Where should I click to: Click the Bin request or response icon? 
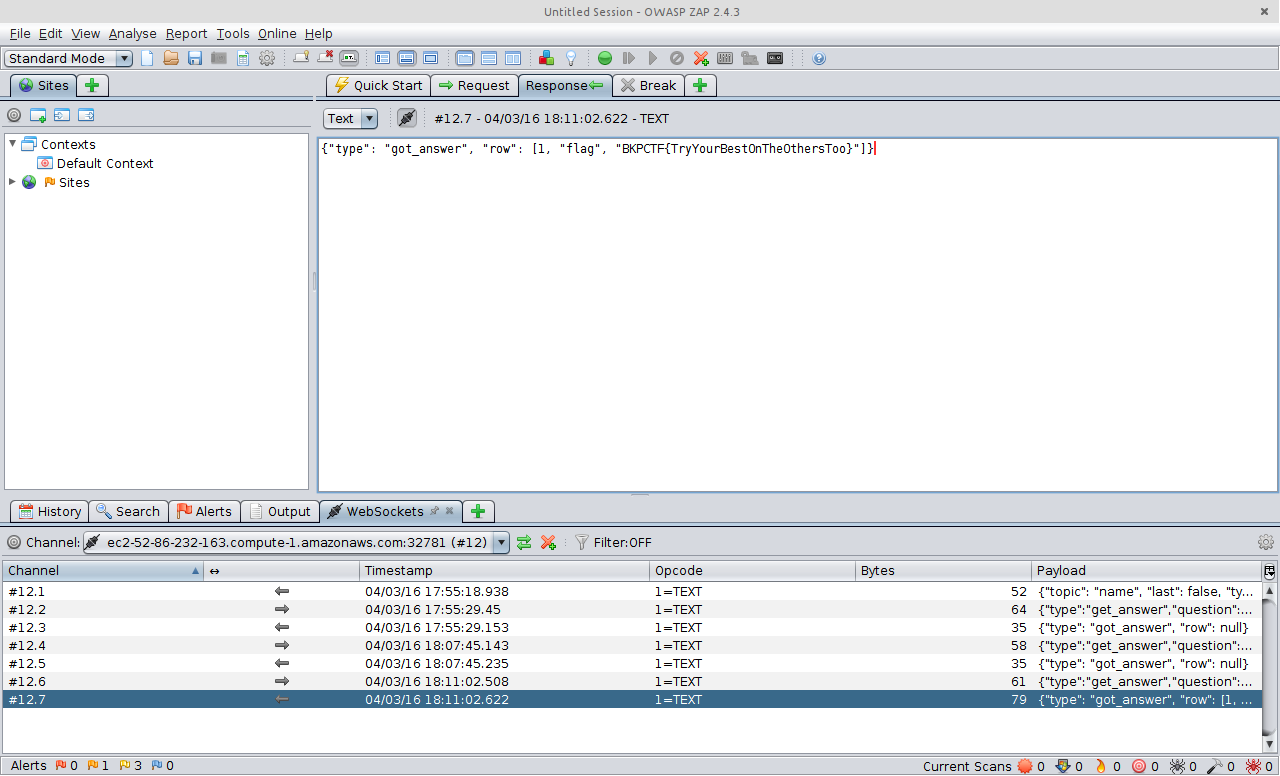click(677, 58)
